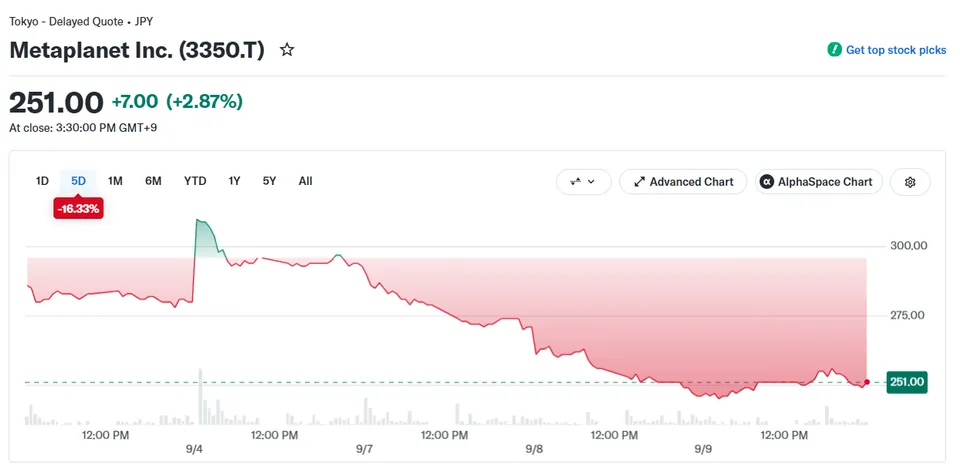Click the AlphaSpace logo icon
This screenshot has width=960, height=471.
point(767,182)
